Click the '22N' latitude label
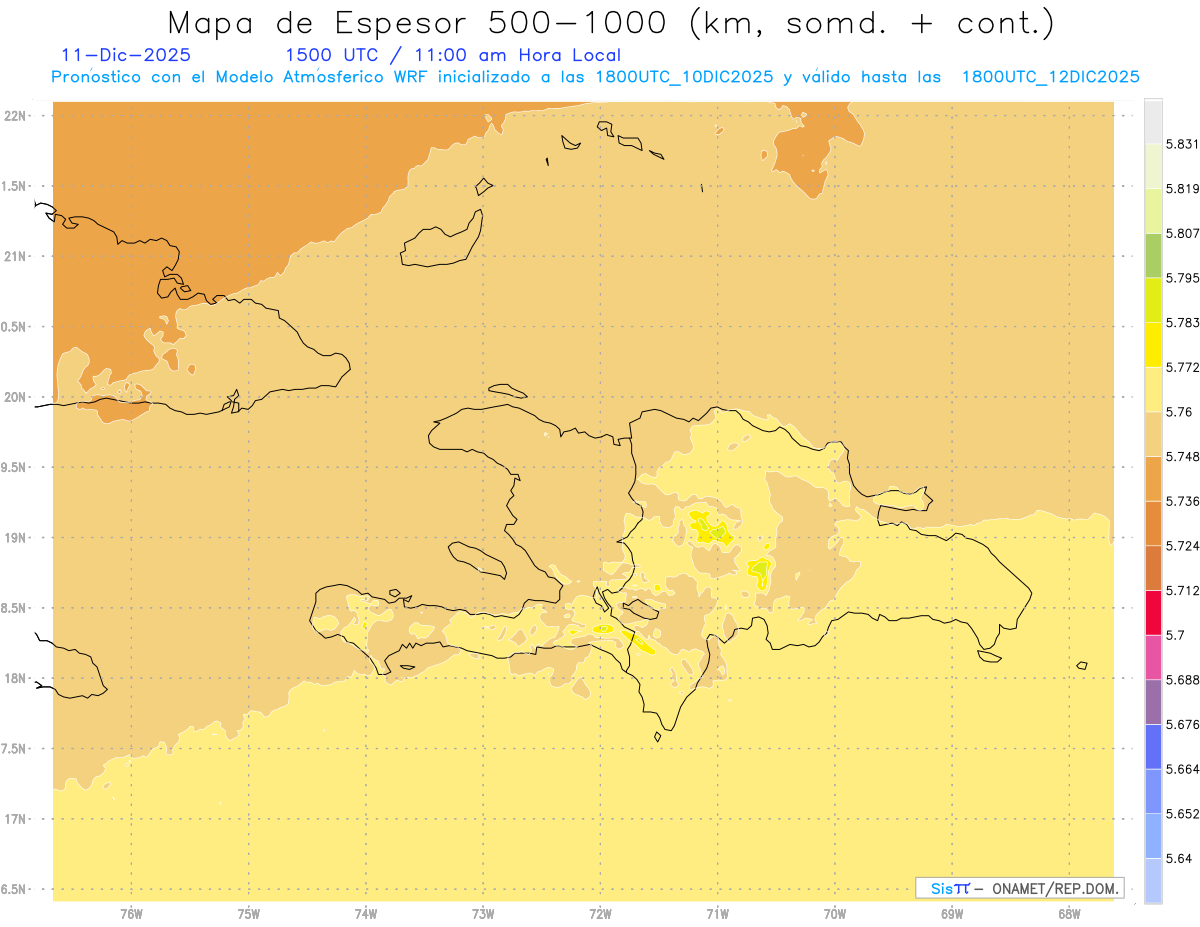Screen dimensions: 1200x927 (x=16, y=116)
